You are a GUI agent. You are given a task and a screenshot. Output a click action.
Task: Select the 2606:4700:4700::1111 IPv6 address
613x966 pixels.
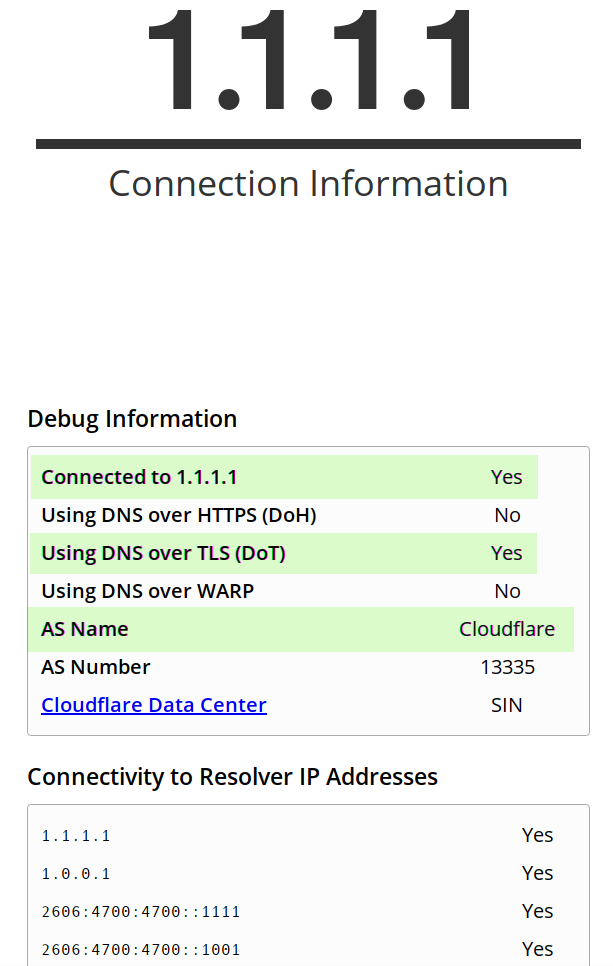pyautogui.click(x=140, y=912)
